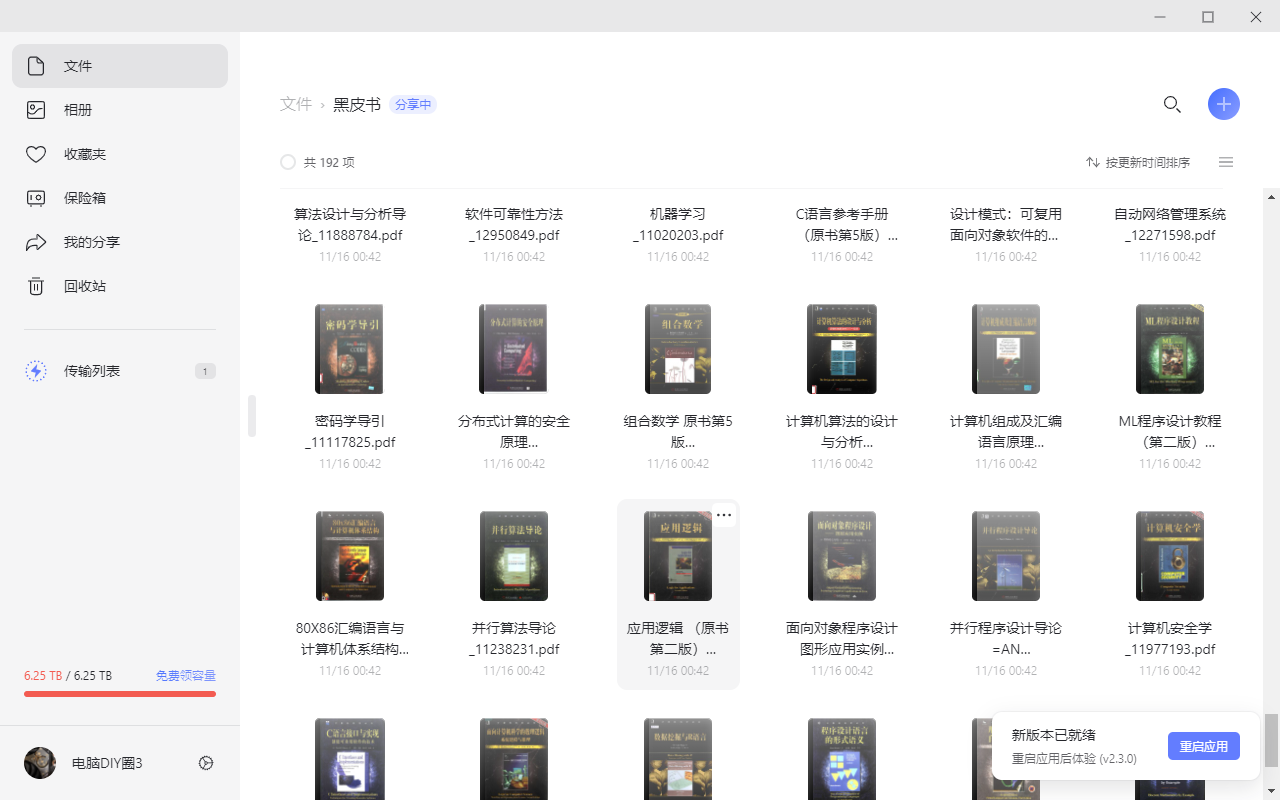Select 计算机组成及汇编语言原理 thumbnail
Image resolution: width=1280 pixels, height=800 pixels.
coord(1006,349)
